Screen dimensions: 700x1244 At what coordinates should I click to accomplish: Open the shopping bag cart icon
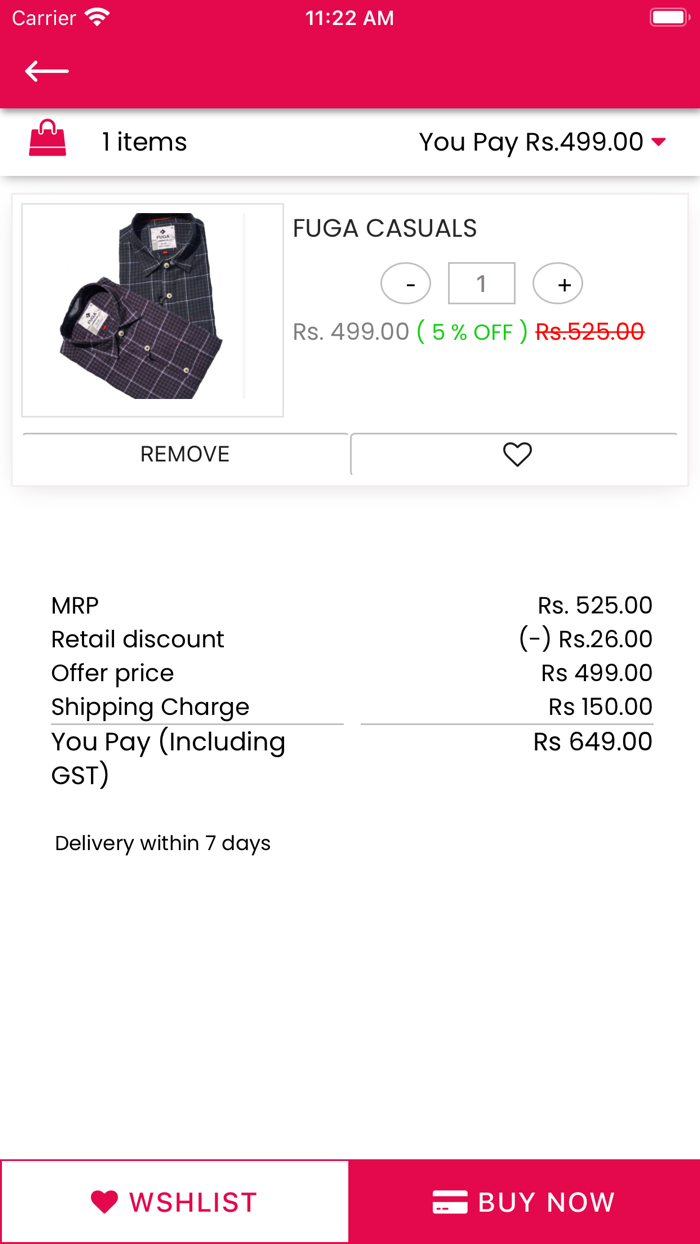[x=47, y=141]
